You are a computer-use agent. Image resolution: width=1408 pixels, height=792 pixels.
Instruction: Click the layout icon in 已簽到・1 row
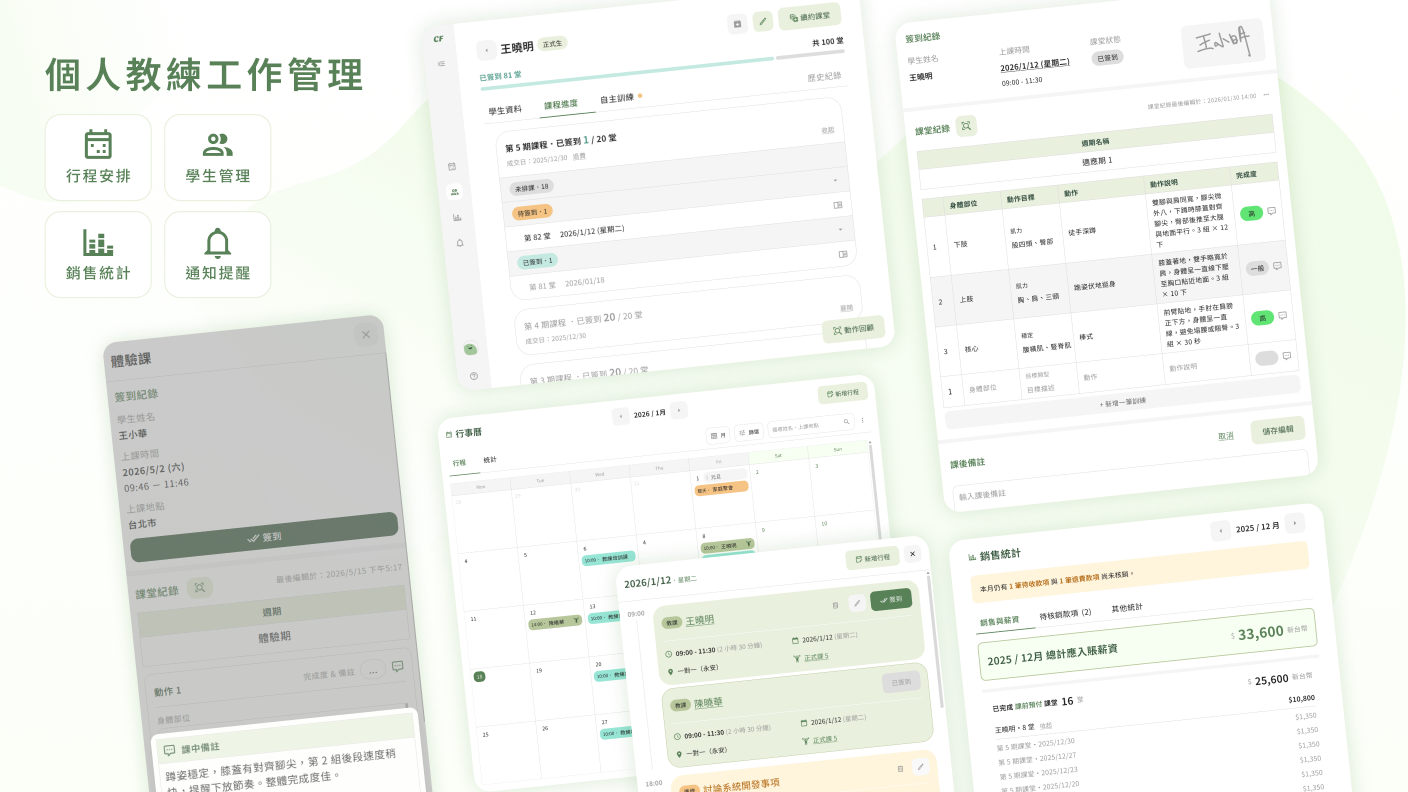click(x=843, y=254)
